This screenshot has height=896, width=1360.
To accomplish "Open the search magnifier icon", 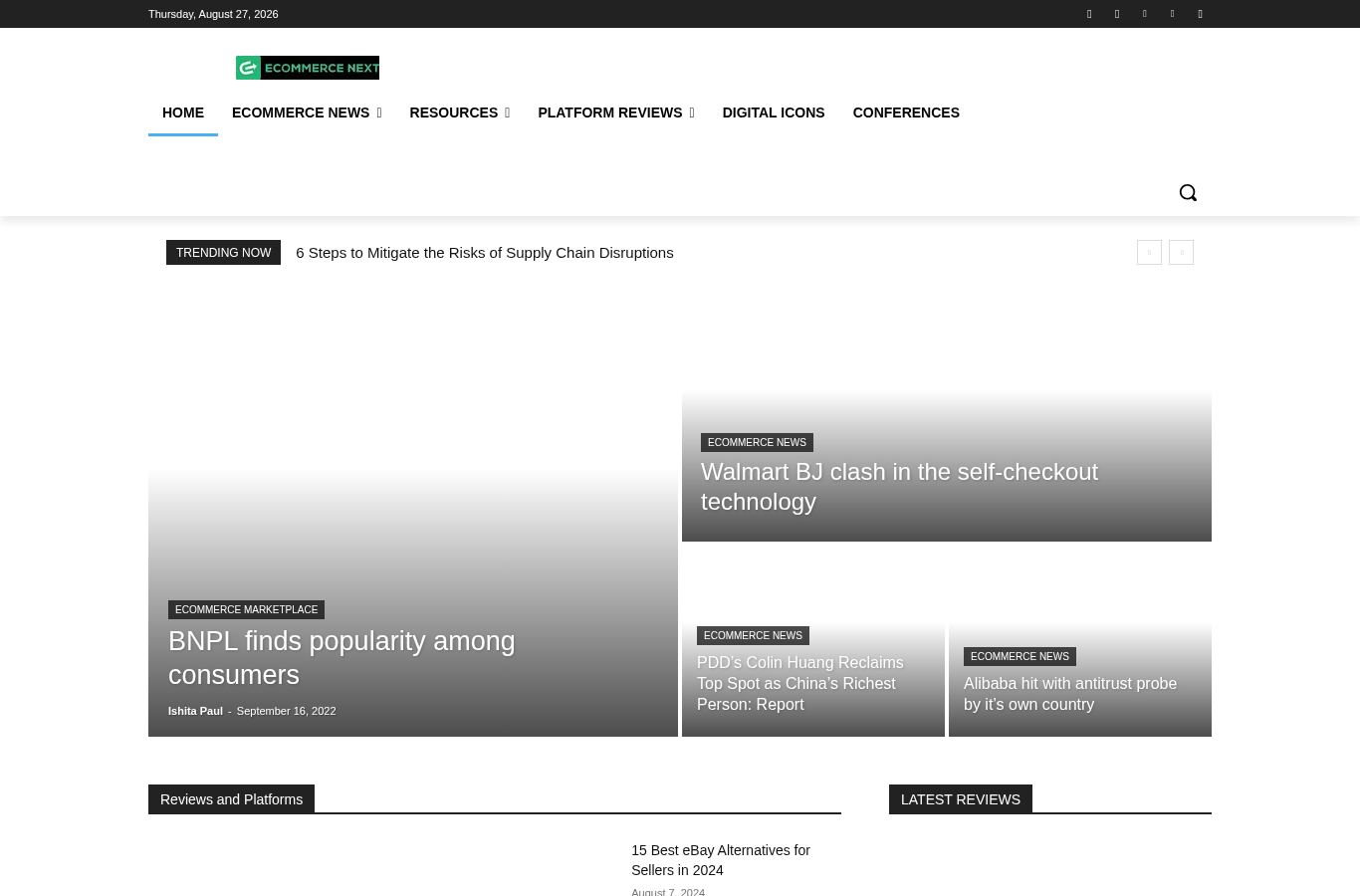I will click(x=1188, y=192).
